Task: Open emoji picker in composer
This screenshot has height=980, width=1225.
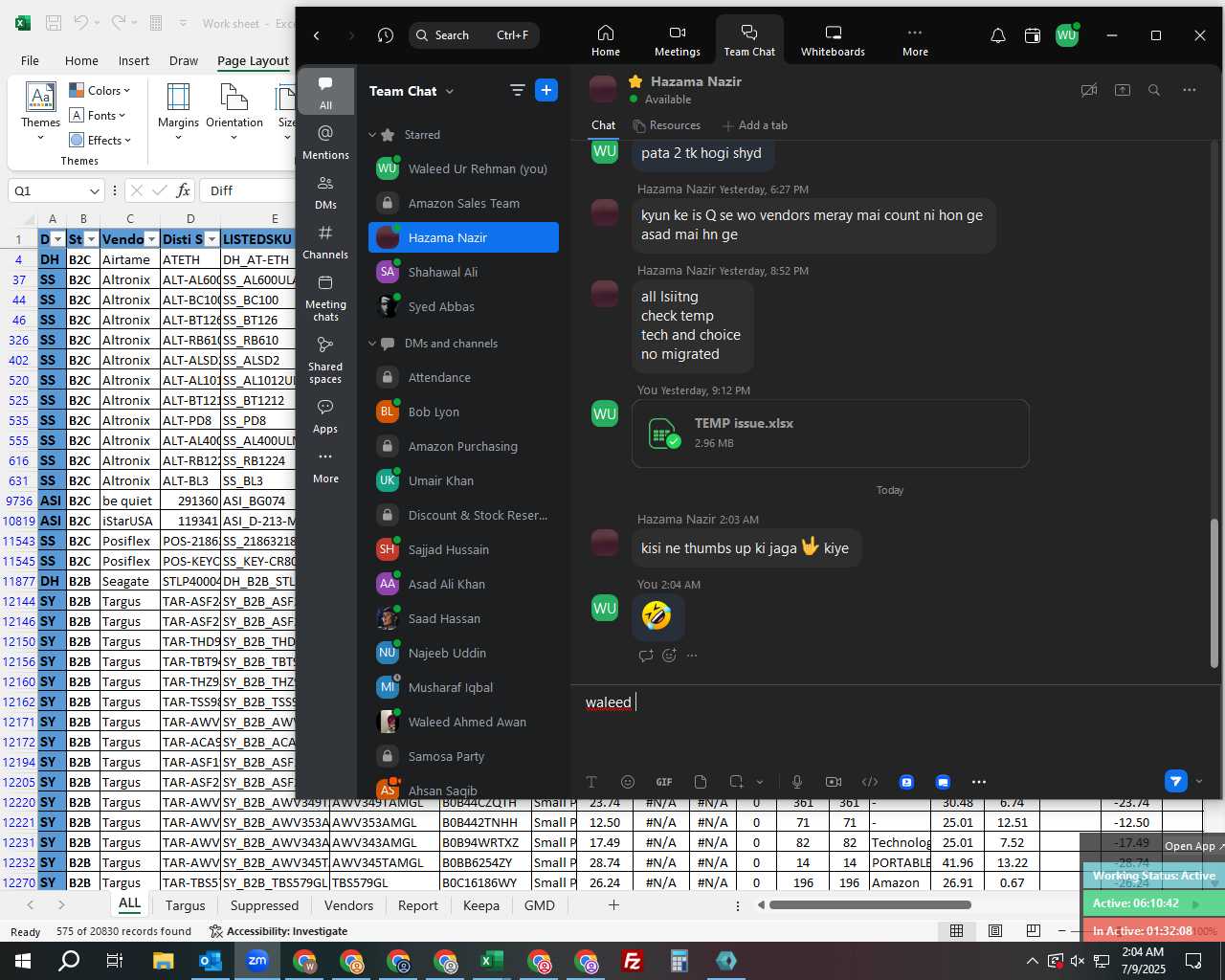Action: pyautogui.click(x=628, y=782)
